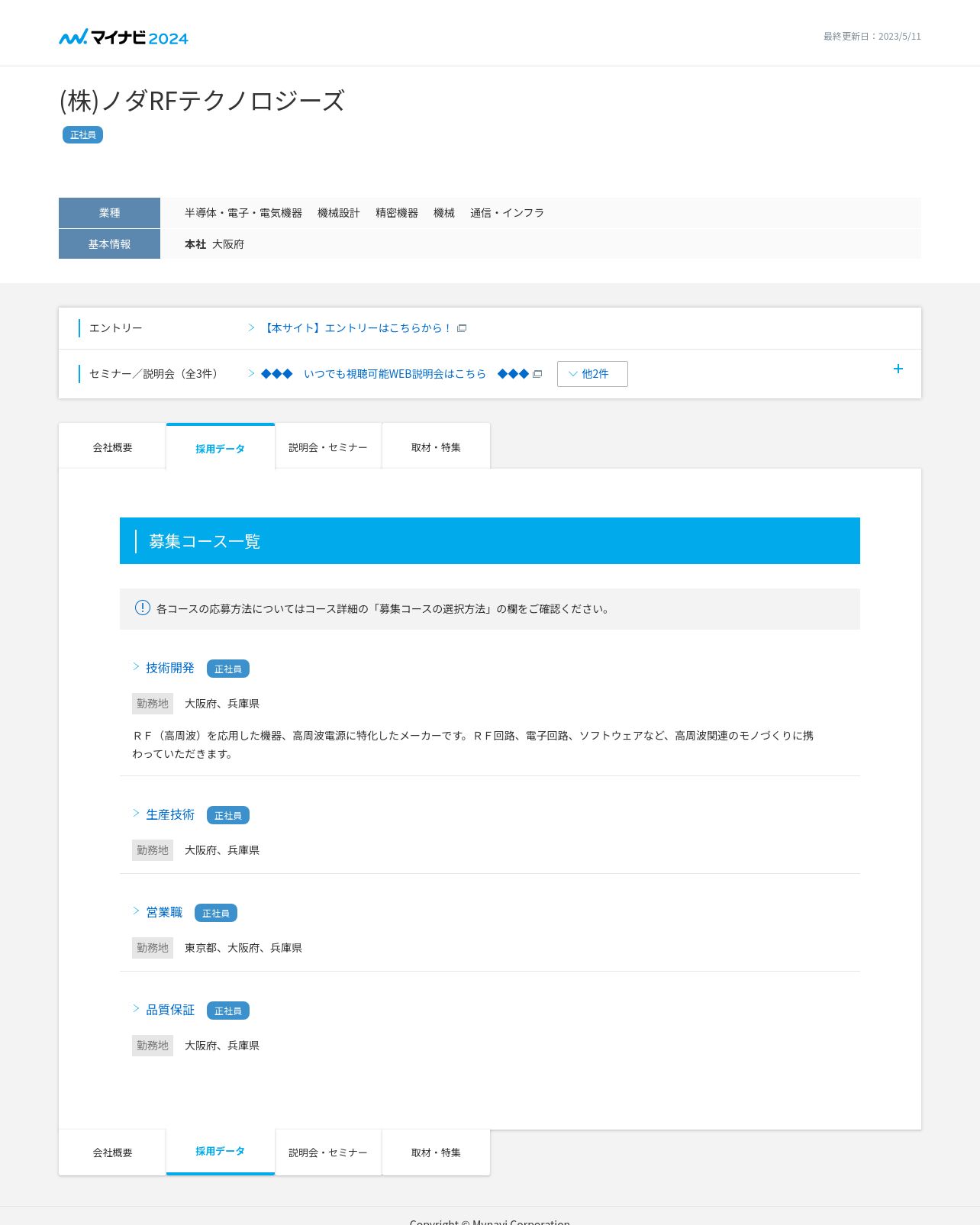The height and width of the screenshot is (1225, 980).
Task: Open the 【本サイト】エントリーはこちらから！ link
Action: click(x=358, y=328)
